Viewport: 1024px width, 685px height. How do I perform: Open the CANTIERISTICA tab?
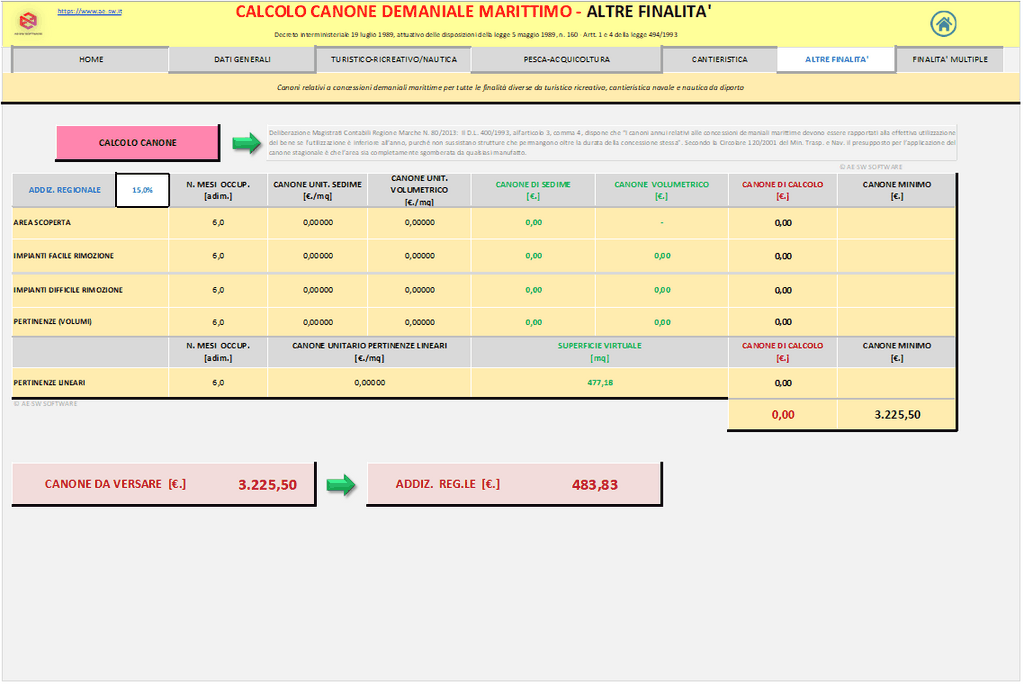[x=719, y=60]
